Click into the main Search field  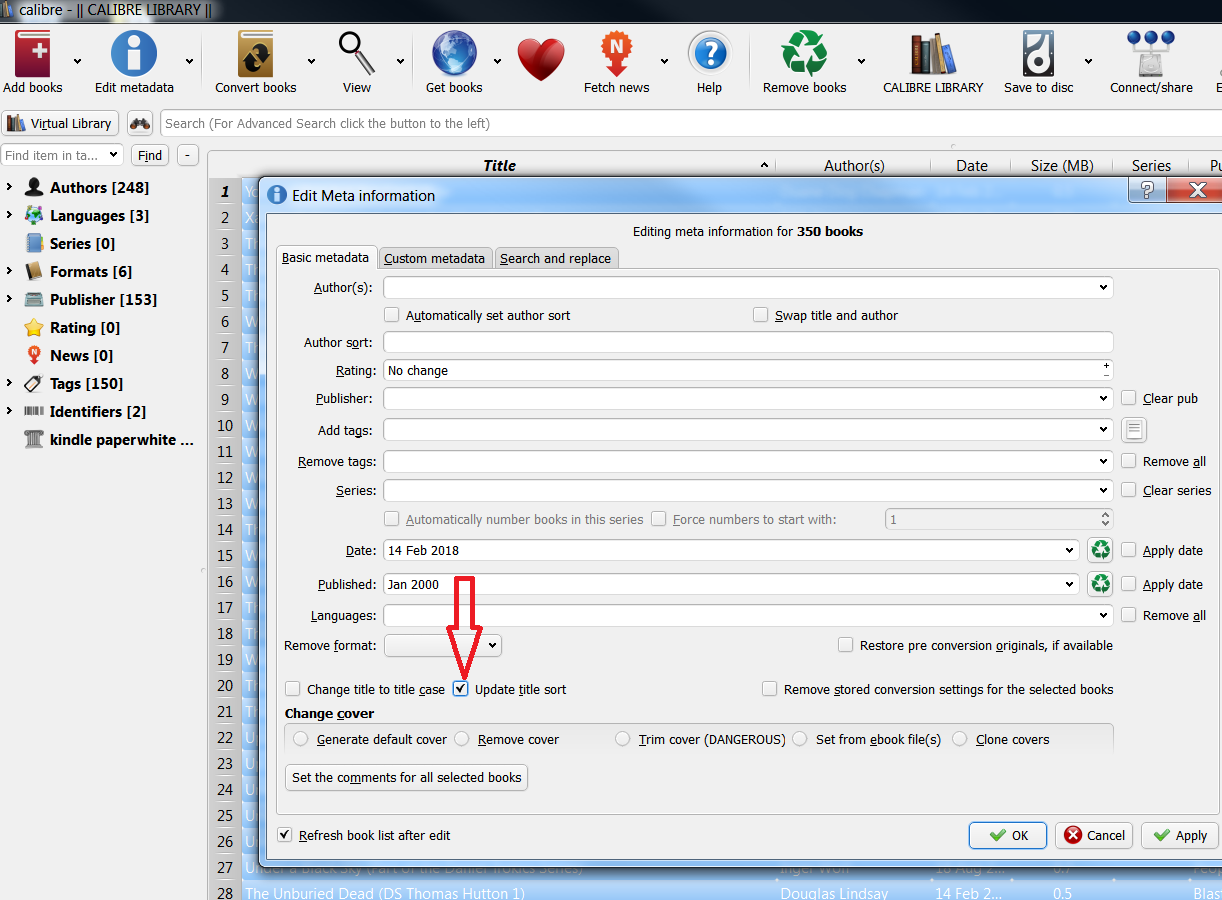690,123
